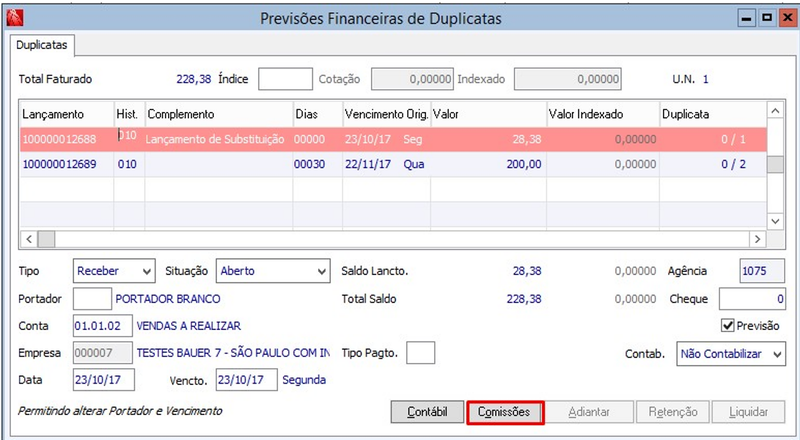Click the Complemento column header
Image resolution: width=800 pixels, height=440 pixels.
219,114
